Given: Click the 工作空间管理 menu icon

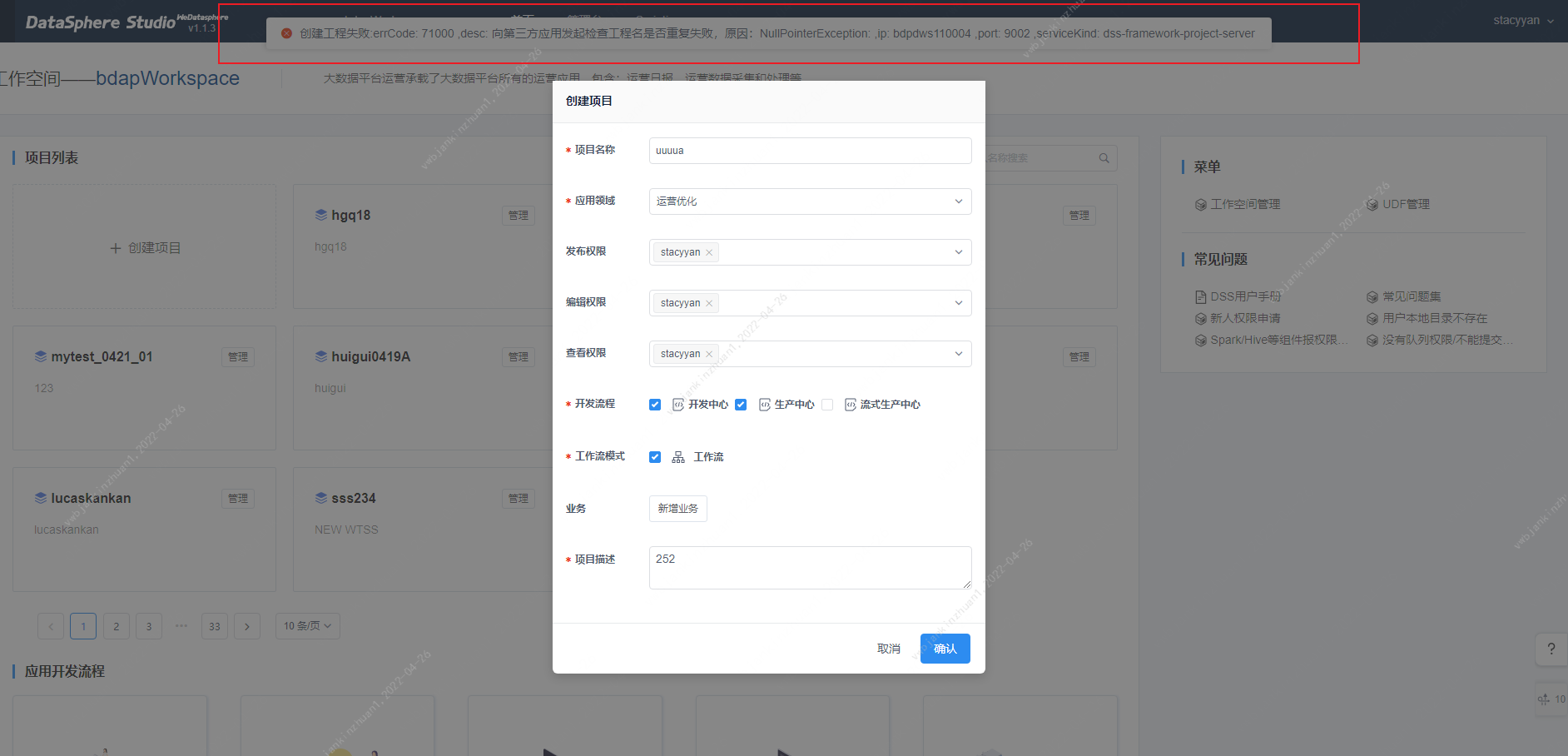Looking at the screenshot, I should coord(1200,205).
